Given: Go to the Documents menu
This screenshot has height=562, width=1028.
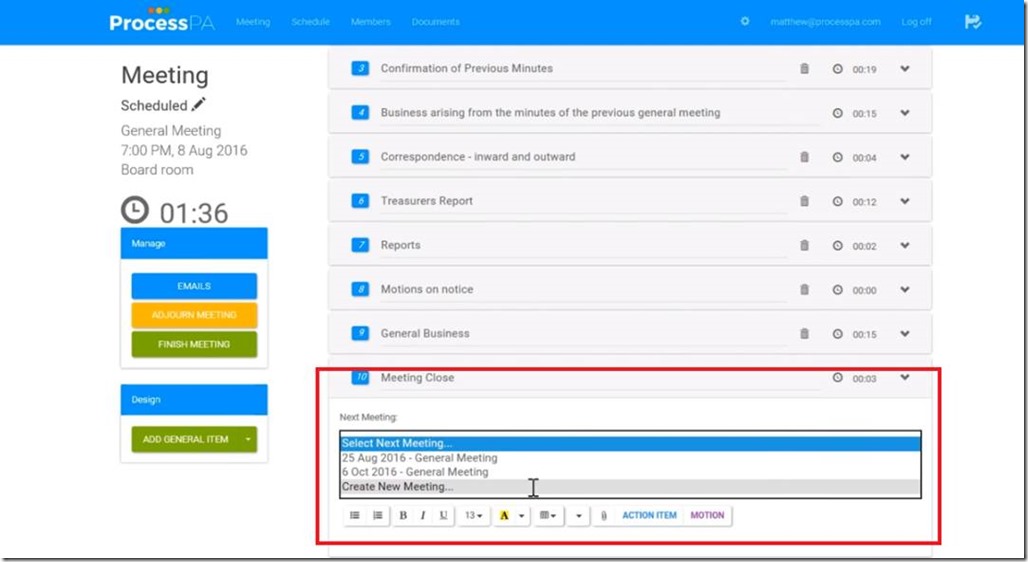Looking at the screenshot, I should (435, 22).
